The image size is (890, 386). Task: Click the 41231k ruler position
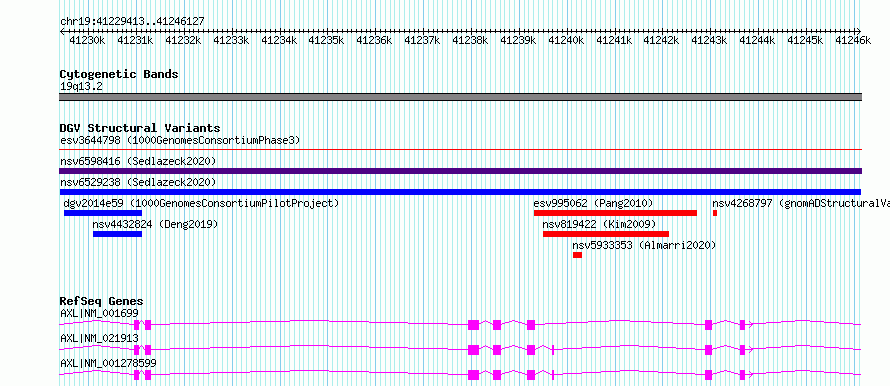pos(135,40)
